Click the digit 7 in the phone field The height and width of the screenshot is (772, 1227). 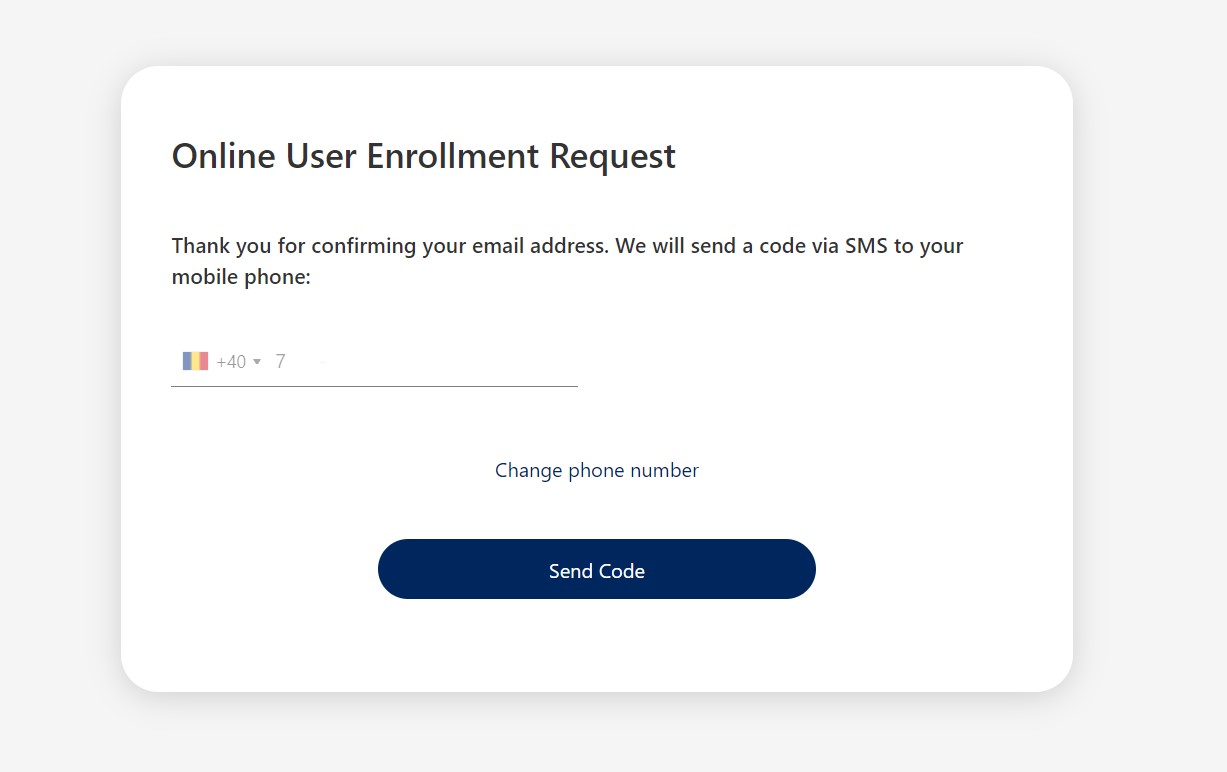coord(281,362)
